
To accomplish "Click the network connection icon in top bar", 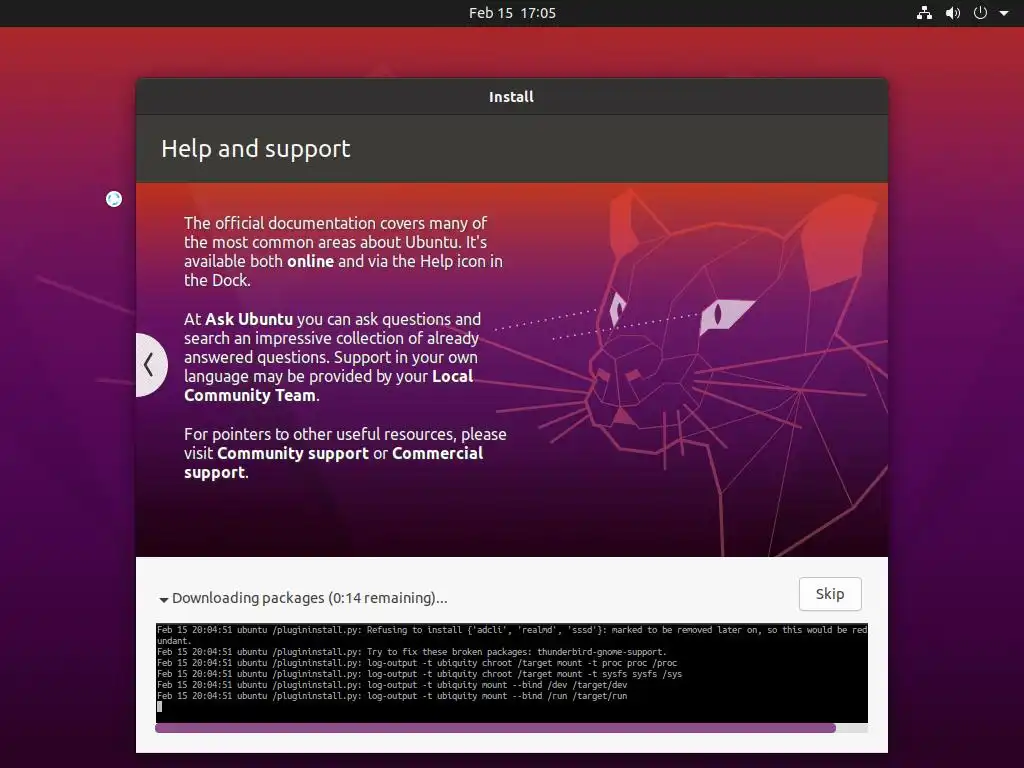I will 924,13.
